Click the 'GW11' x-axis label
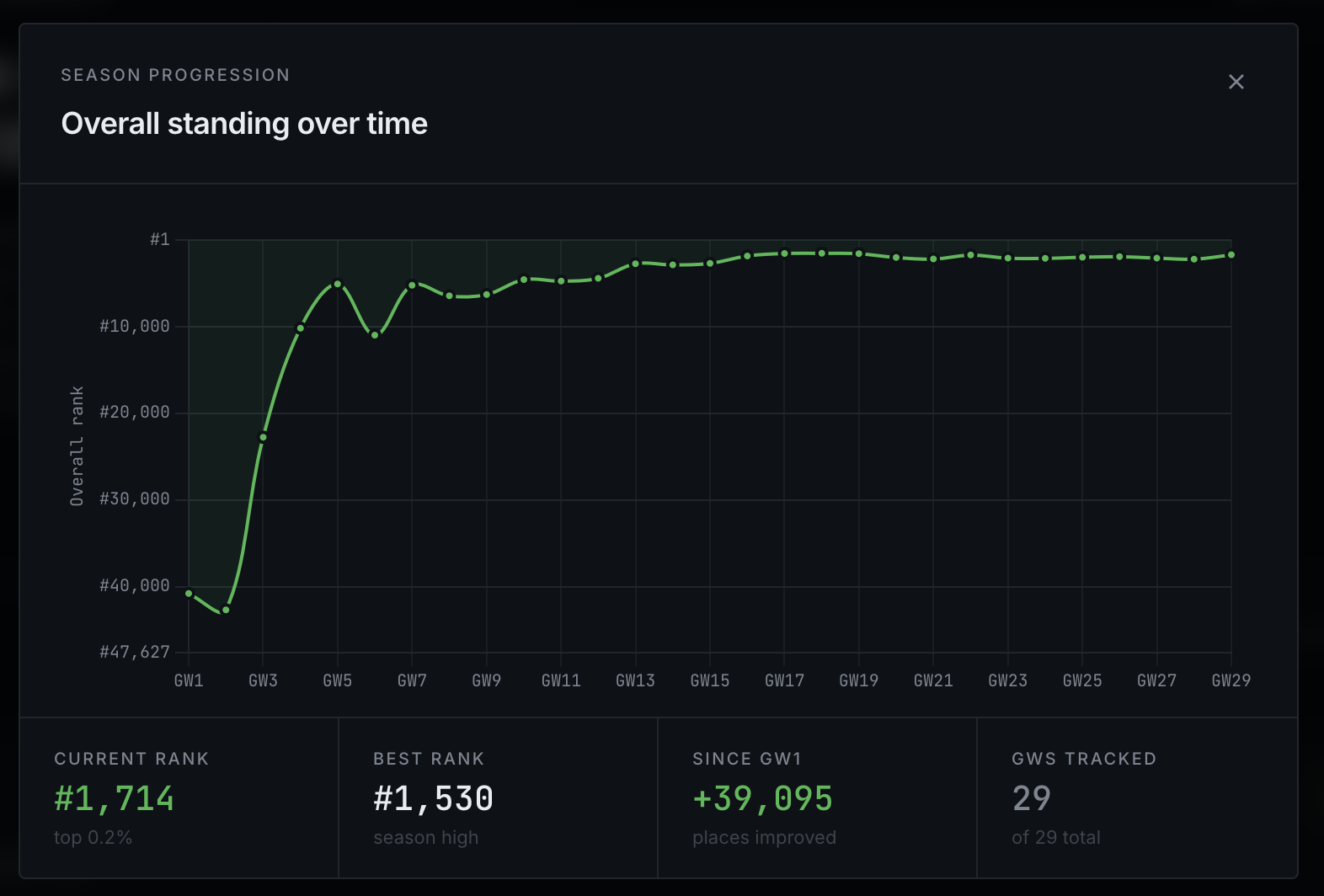The height and width of the screenshot is (896, 1324). 561,680
